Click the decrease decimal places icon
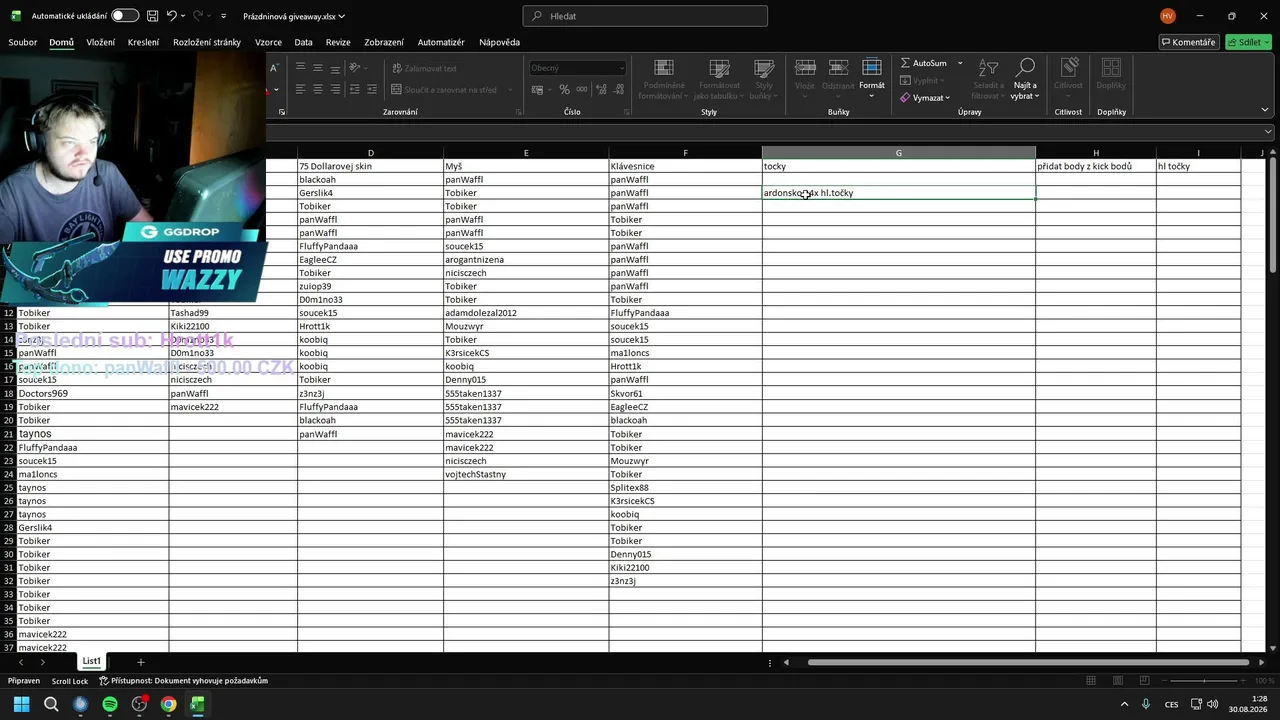 619,90
